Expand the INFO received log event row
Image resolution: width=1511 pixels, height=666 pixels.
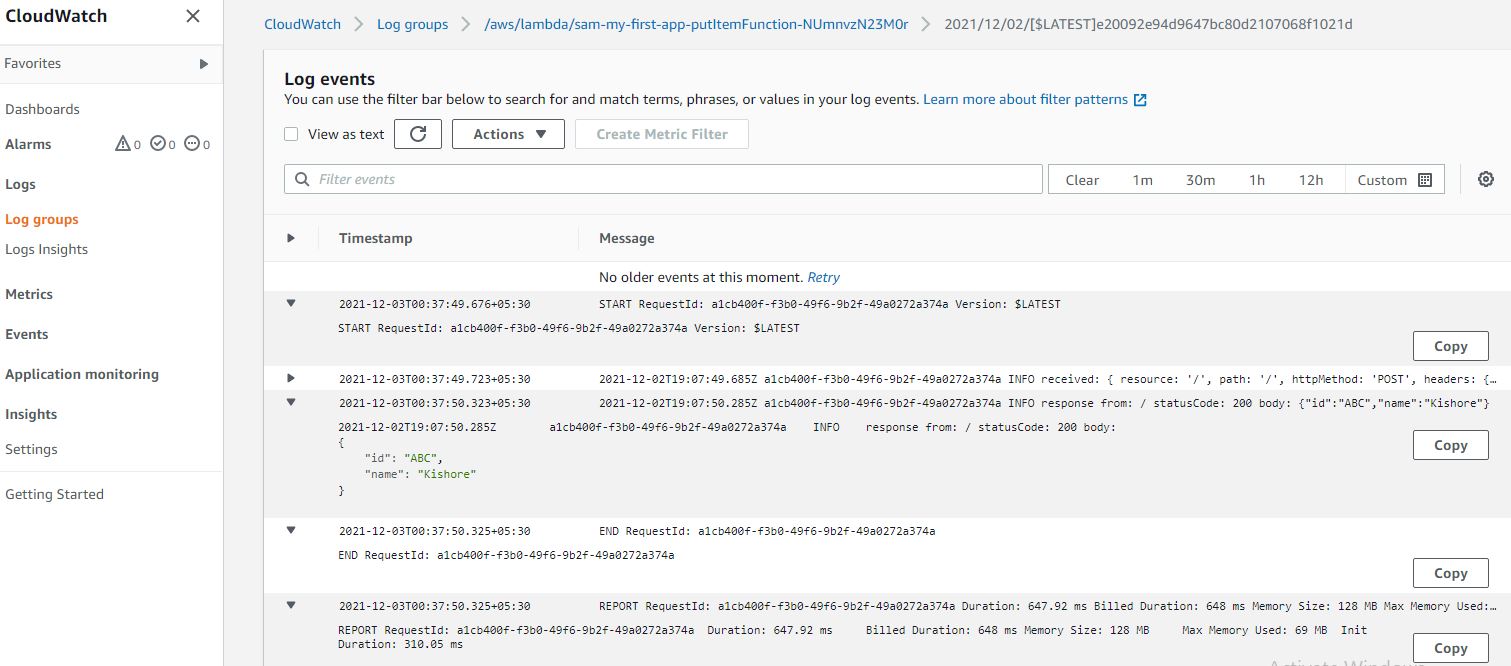291,378
